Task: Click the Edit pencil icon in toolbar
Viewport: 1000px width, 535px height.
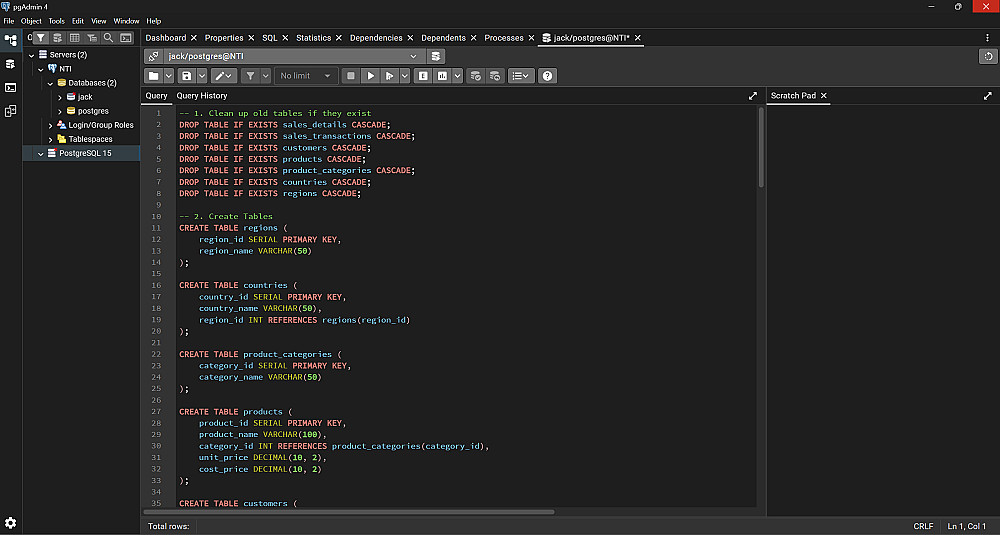Action: click(x=219, y=76)
